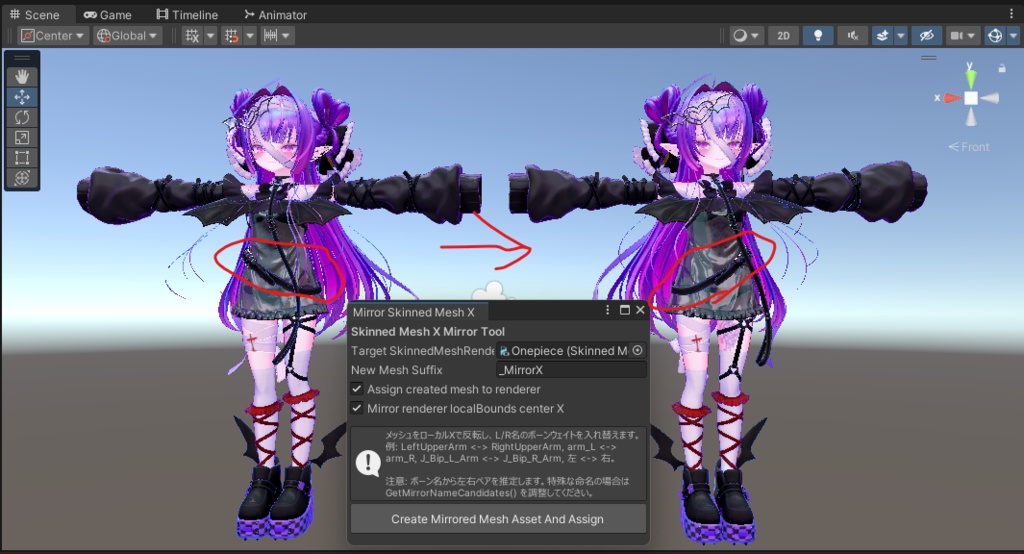Click the orientation gizmo overlay handle
This screenshot has height=554, width=1024.
coord(929,57)
